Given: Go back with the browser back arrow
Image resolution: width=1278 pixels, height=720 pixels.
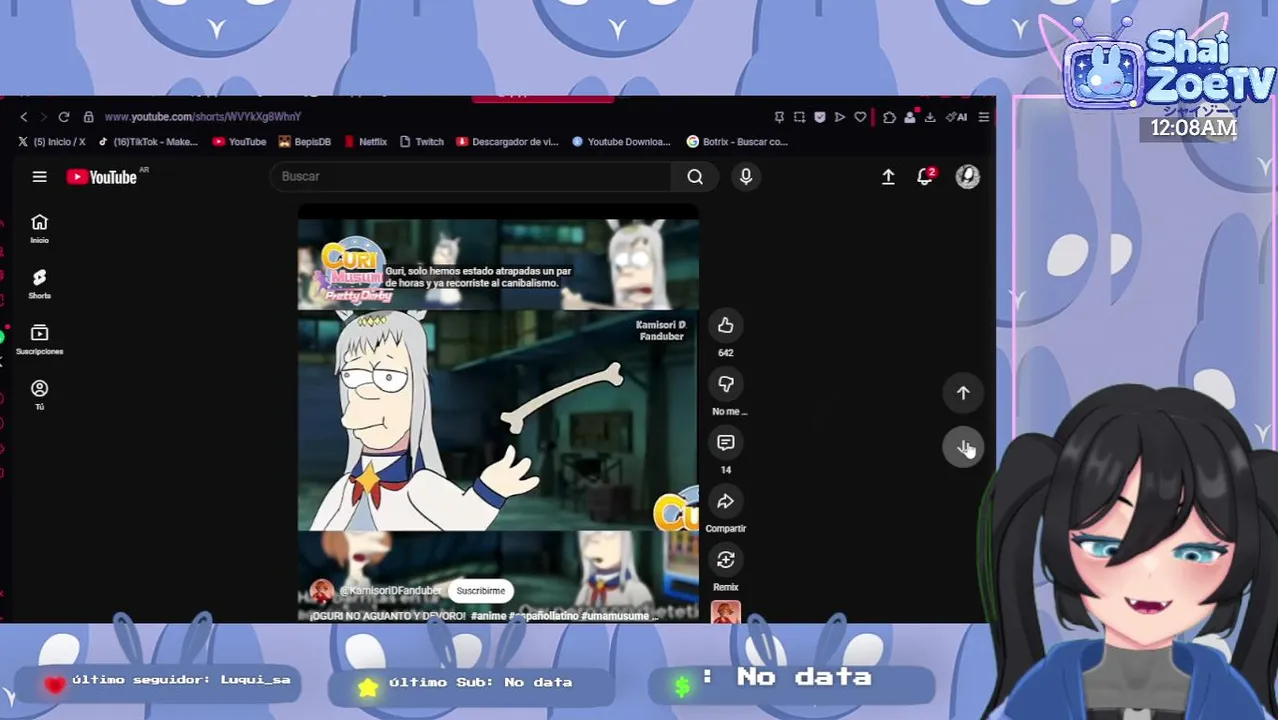Looking at the screenshot, I should pyautogui.click(x=24, y=117).
